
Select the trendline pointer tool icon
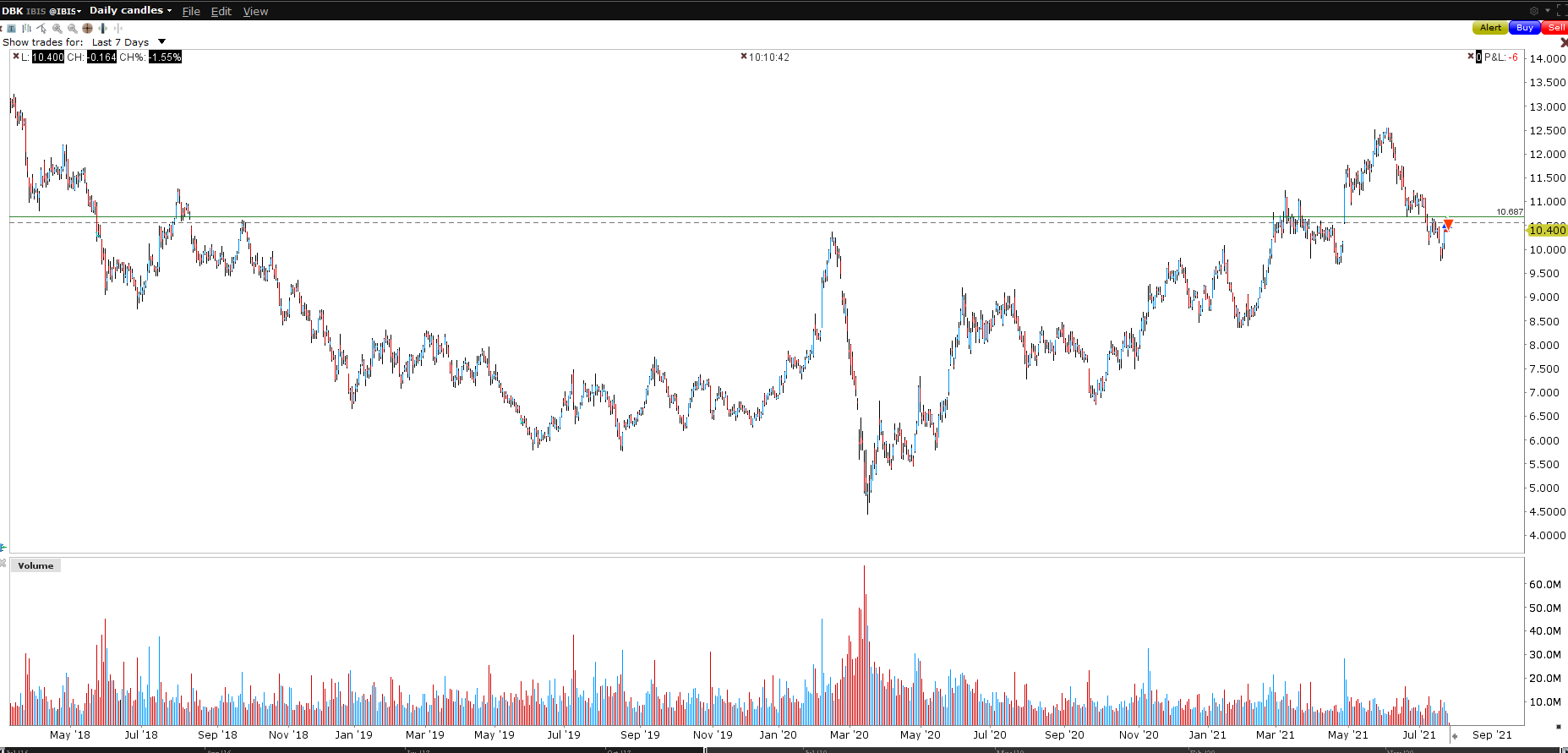point(41,28)
